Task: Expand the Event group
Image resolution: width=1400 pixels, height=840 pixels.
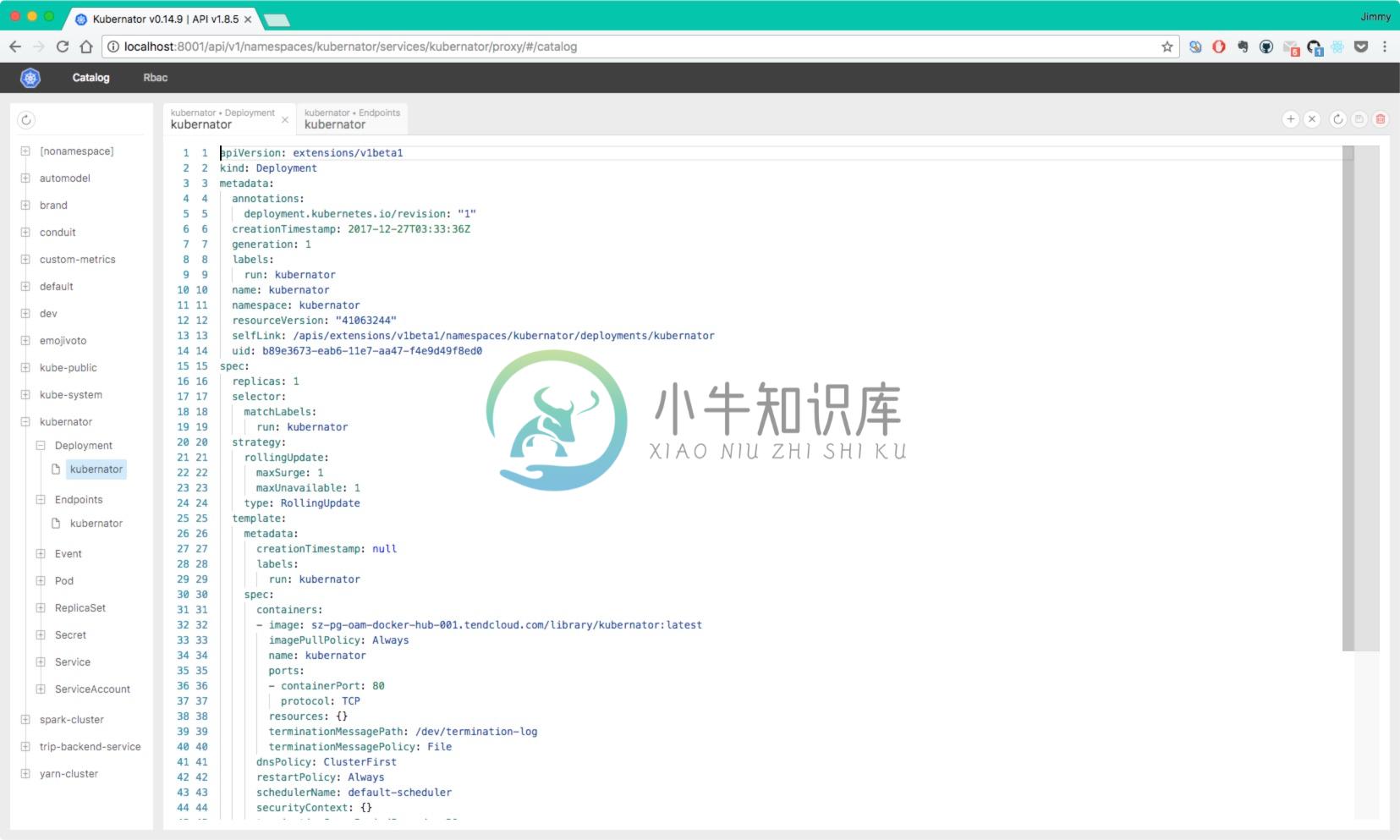Action: [x=41, y=554]
